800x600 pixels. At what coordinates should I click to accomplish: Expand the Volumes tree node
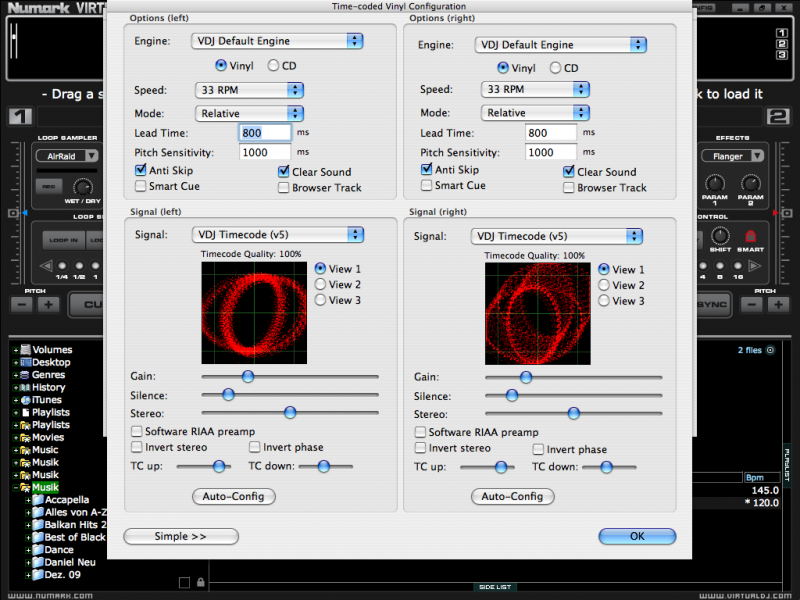coord(15,350)
